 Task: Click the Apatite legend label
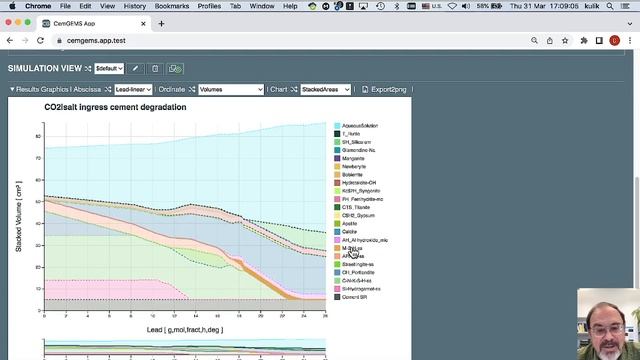point(349,224)
